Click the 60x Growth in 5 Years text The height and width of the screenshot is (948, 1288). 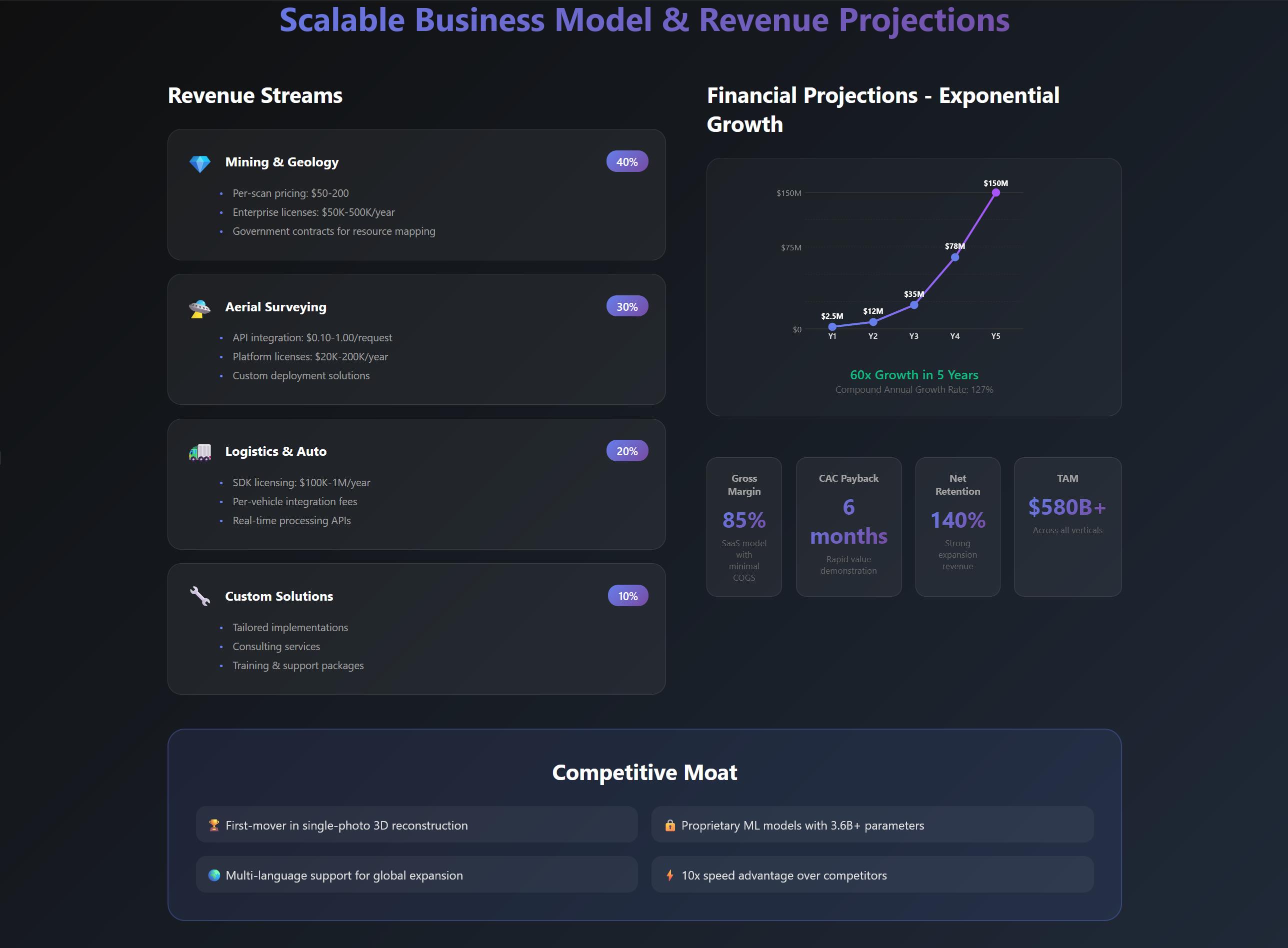(x=913, y=375)
